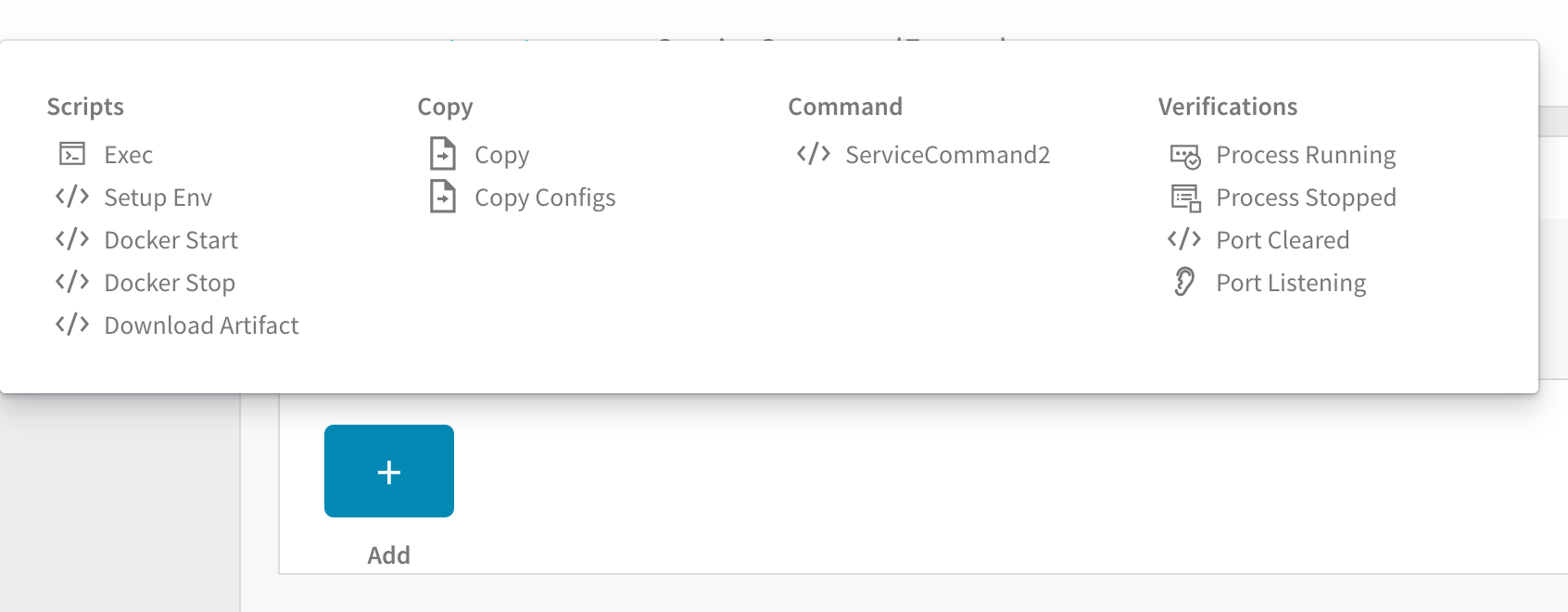This screenshot has width=1568, height=612.
Task: Choose Download Artifact script option
Action: [201, 325]
